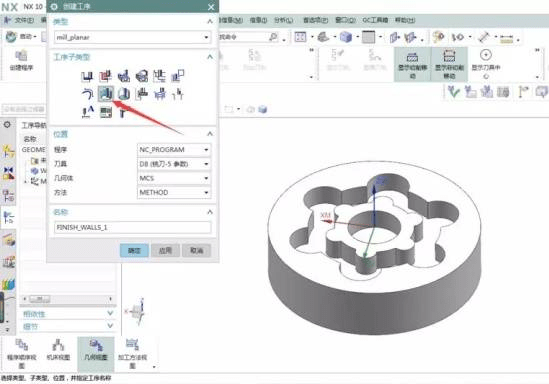Click the FINISH_WALLS_1 name input field

(132, 228)
